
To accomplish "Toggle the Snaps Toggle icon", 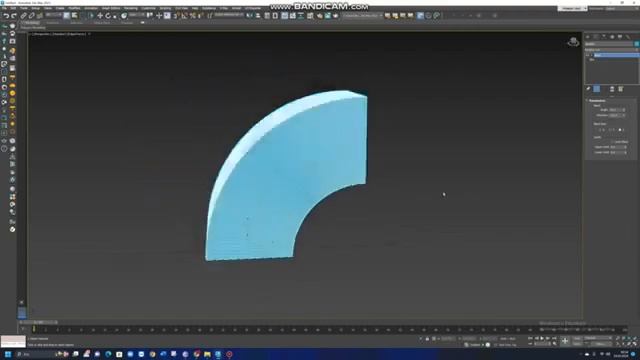I will click(176, 16).
